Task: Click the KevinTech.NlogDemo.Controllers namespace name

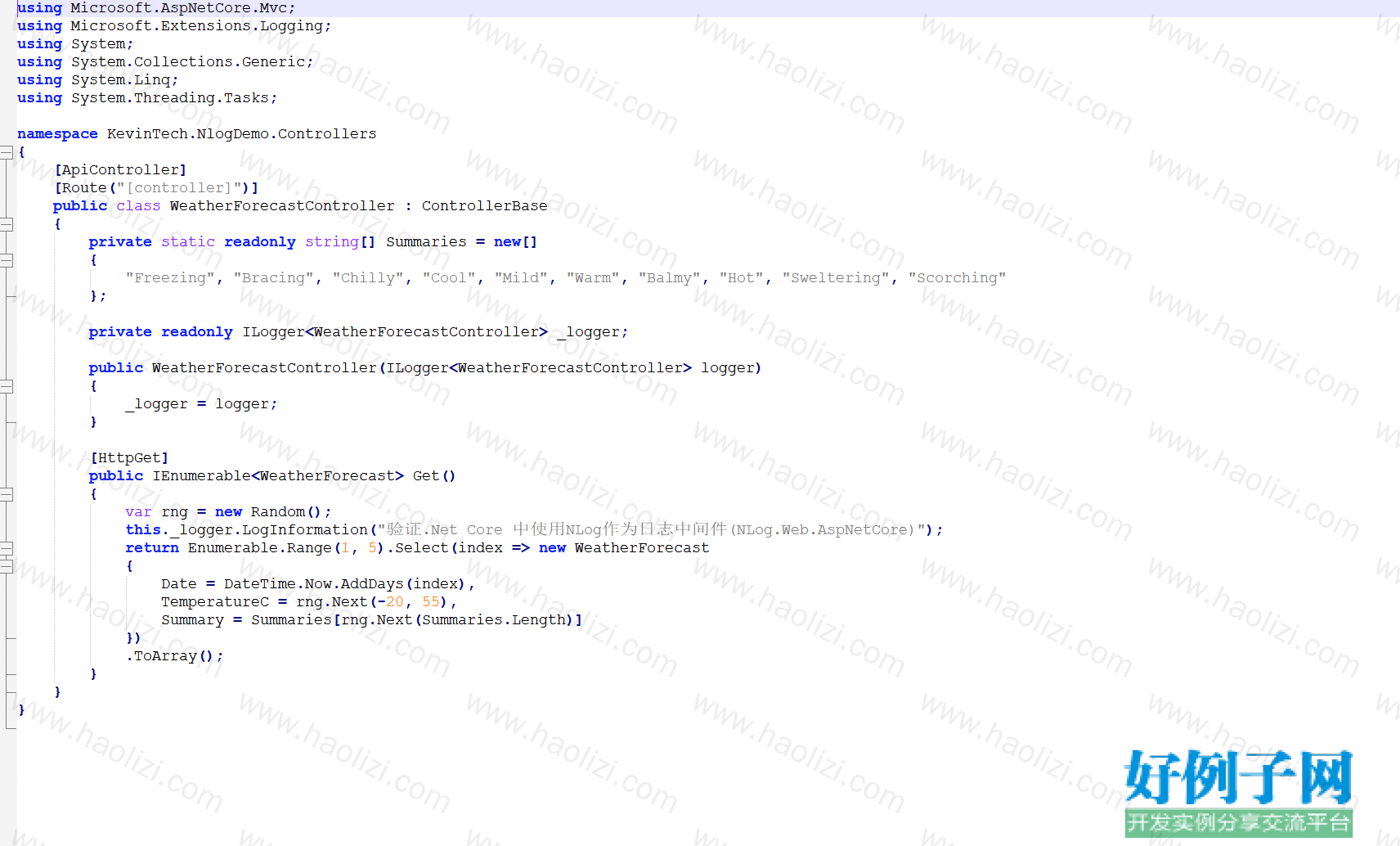Action: (242, 134)
